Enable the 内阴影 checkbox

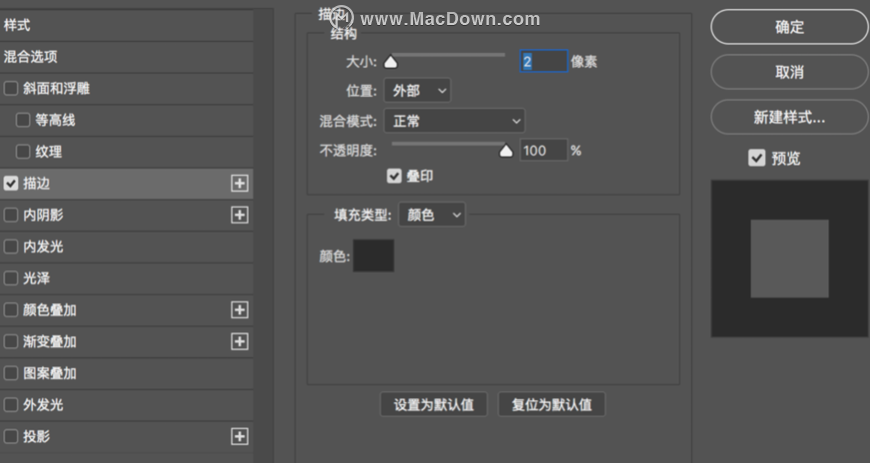[11, 215]
